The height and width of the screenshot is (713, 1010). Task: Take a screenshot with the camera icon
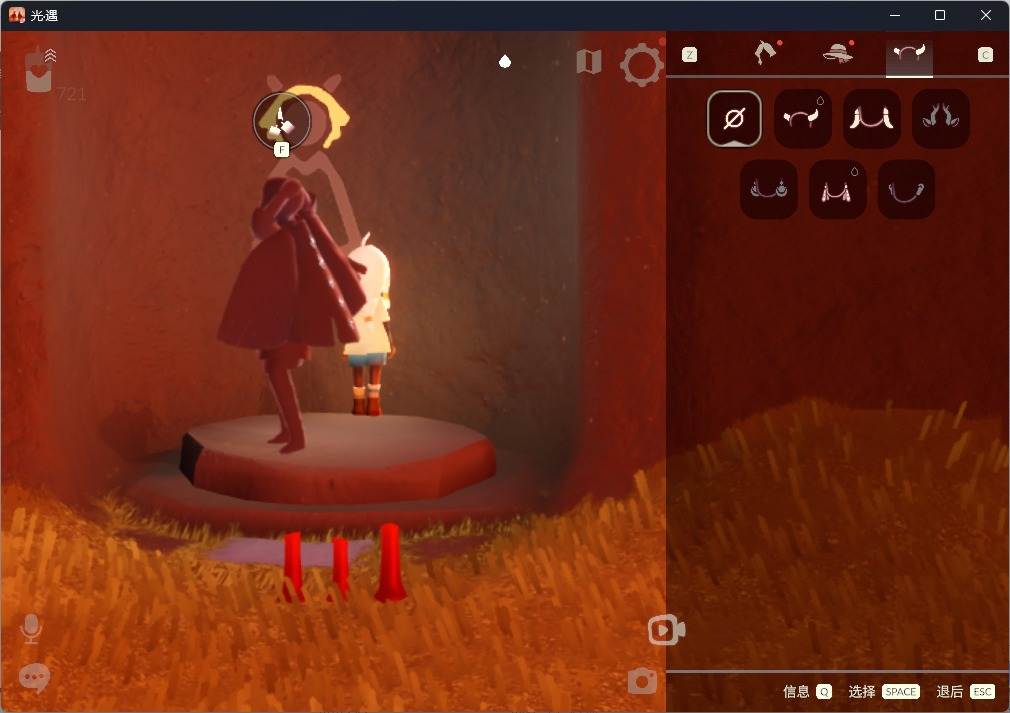click(x=642, y=681)
